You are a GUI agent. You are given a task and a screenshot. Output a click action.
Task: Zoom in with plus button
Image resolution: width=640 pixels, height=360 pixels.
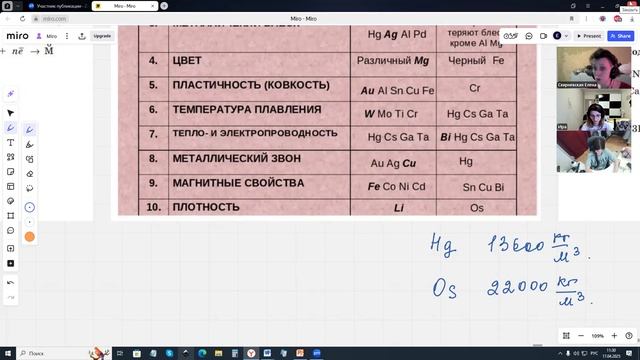click(x=614, y=336)
